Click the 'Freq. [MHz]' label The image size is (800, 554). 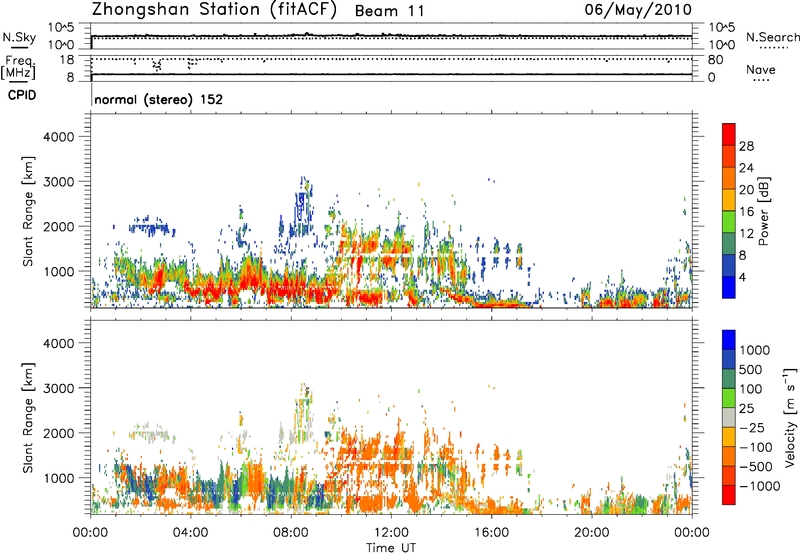coord(18,67)
